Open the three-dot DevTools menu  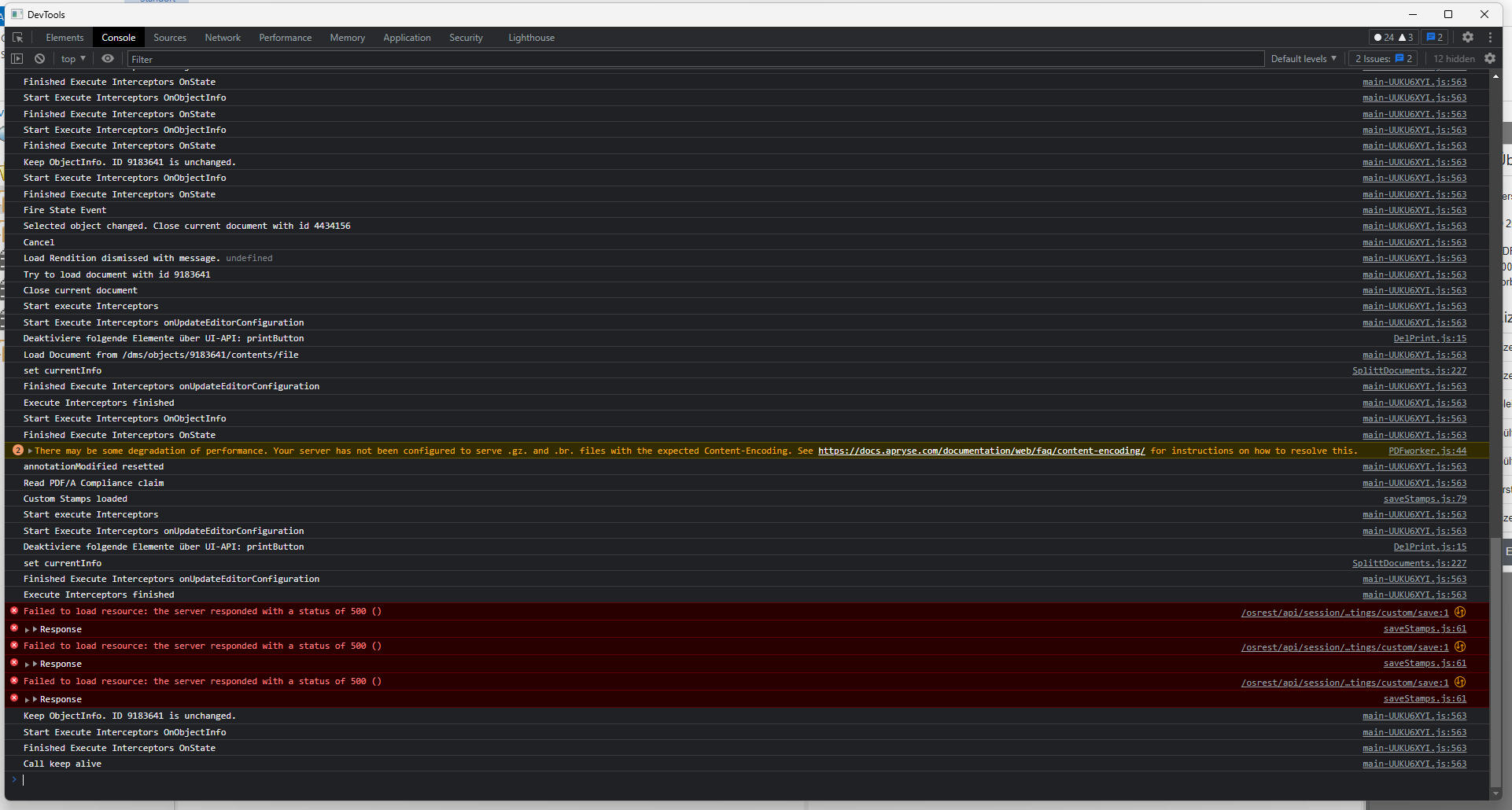tap(1490, 37)
